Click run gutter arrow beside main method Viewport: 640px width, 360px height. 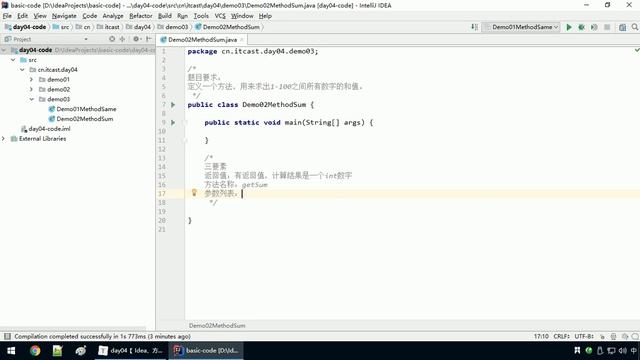pos(173,122)
